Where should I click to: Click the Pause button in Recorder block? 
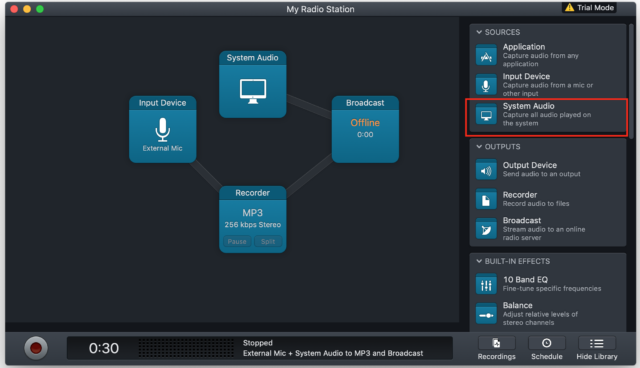coord(237,242)
